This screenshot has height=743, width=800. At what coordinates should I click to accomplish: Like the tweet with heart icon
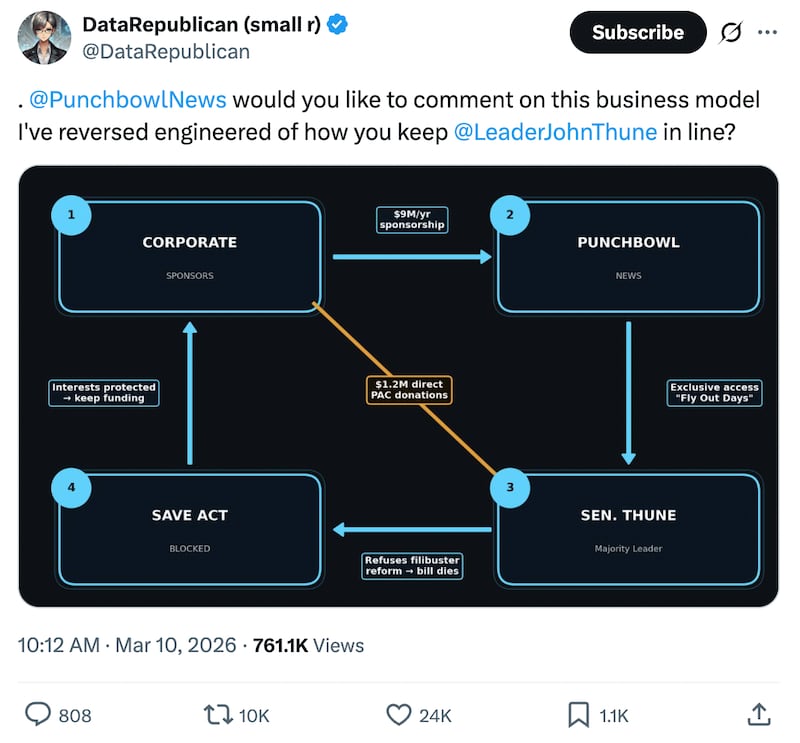(398, 714)
